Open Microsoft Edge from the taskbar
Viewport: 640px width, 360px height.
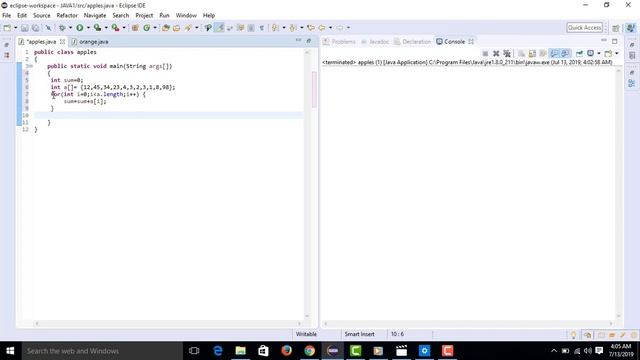click(218, 351)
